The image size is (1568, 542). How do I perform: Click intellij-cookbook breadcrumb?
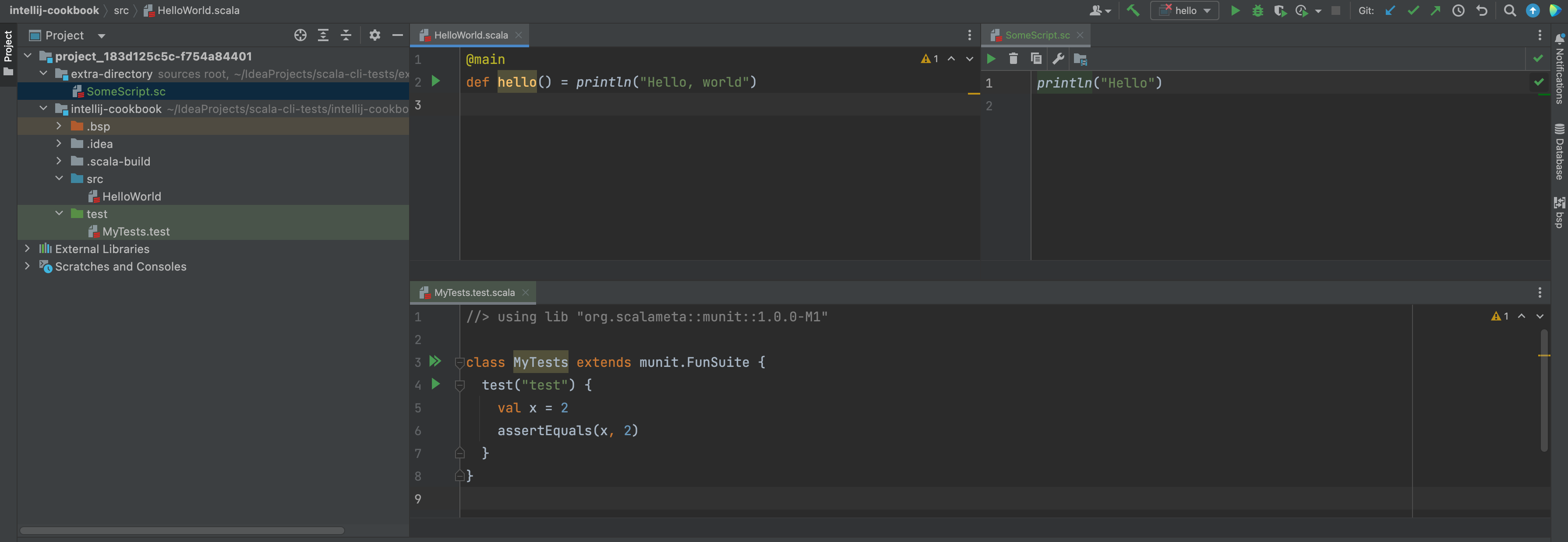(x=54, y=11)
